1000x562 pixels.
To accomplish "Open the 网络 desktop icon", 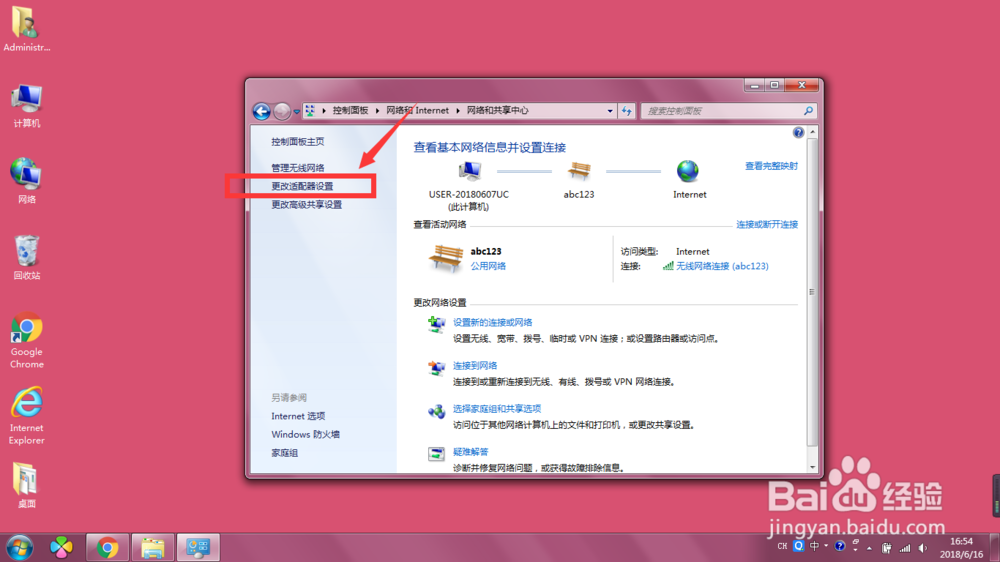I will pos(26,181).
